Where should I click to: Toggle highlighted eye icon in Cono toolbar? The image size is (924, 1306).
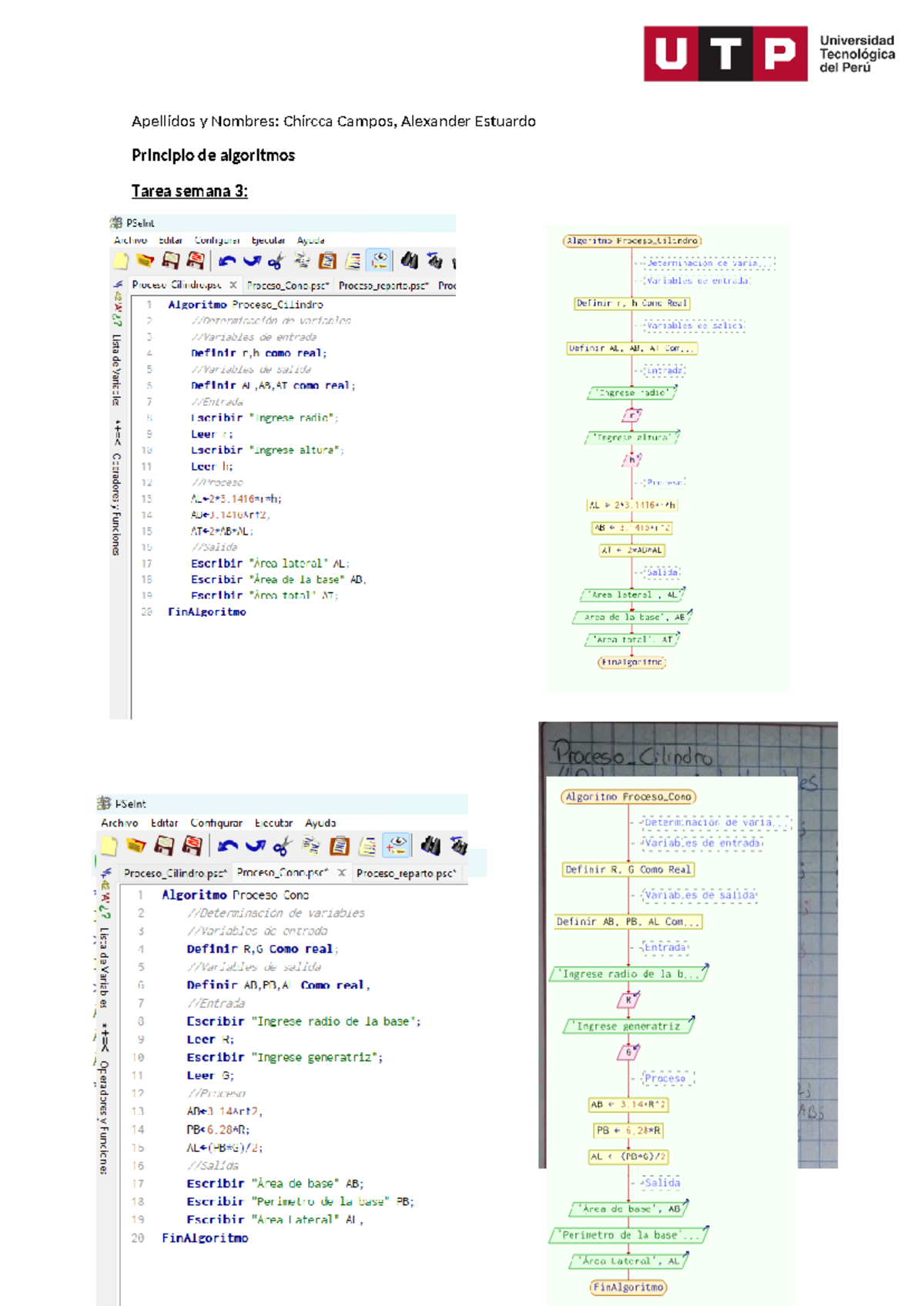coord(397,846)
